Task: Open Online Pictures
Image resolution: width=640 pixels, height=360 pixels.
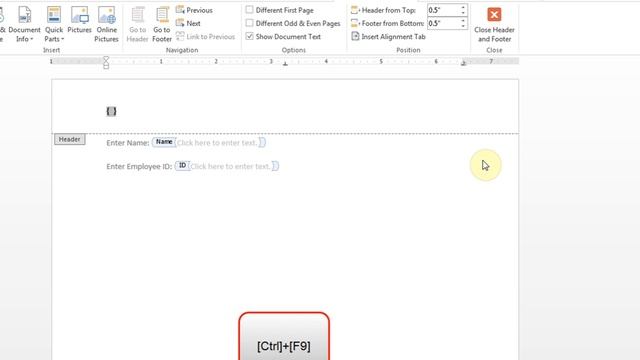Action: click(x=107, y=24)
